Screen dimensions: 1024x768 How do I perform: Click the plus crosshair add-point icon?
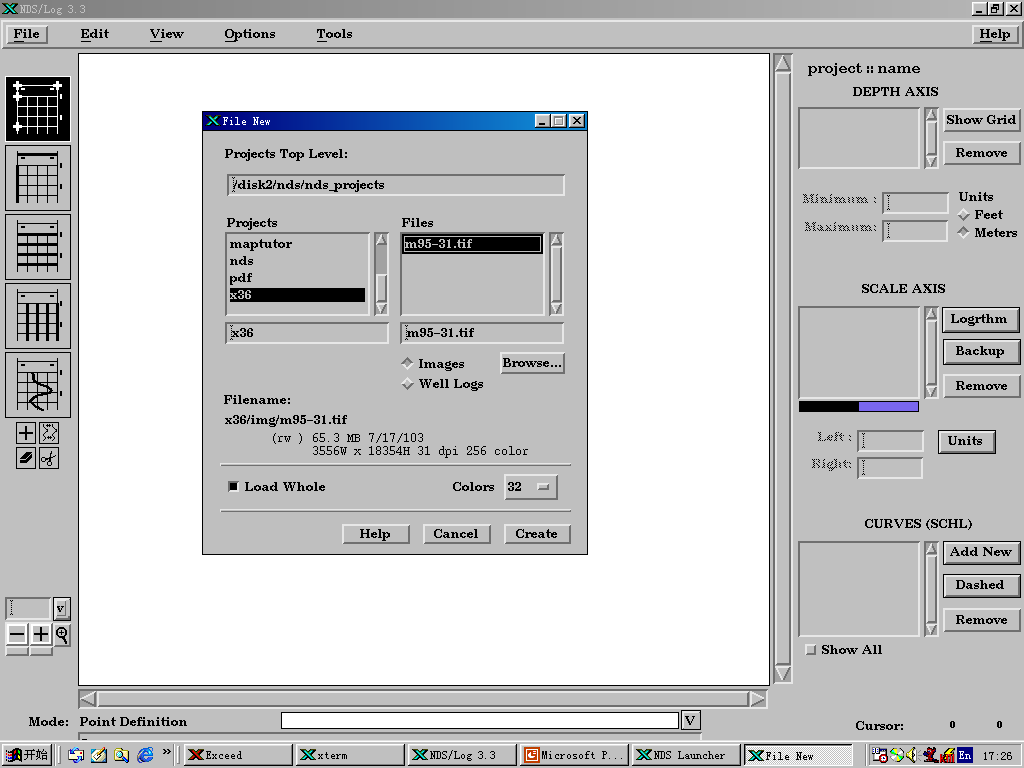click(x=25, y=432)
